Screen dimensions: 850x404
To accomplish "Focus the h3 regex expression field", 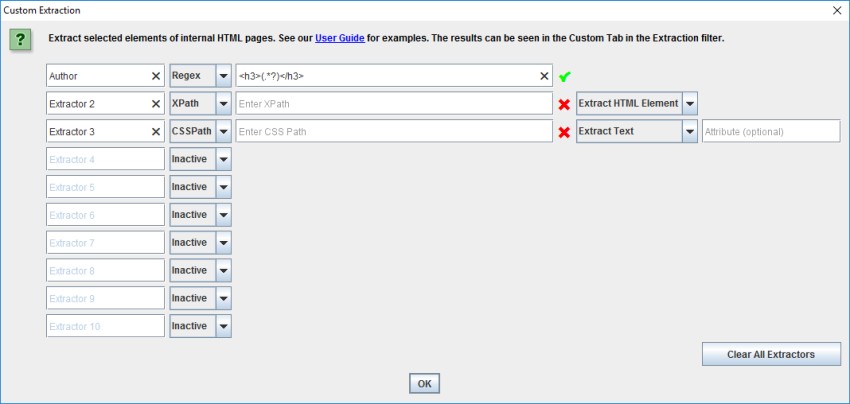I will tap(394, 76).
